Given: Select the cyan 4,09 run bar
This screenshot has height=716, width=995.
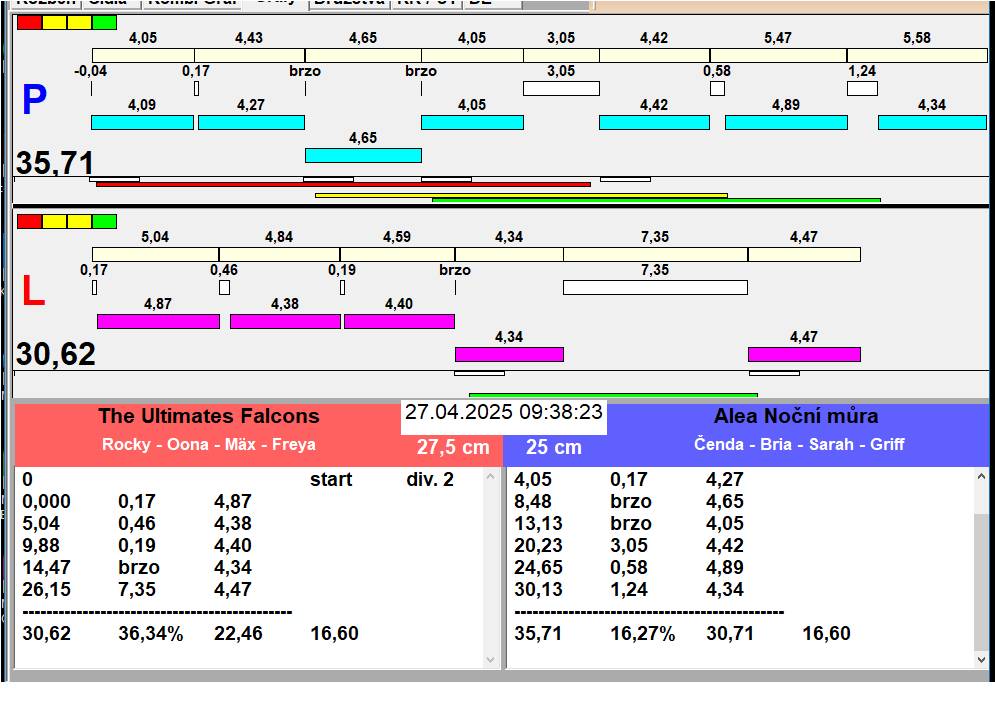Looking at the screenshot, I should pyautogui.click(x=142, y=123).
